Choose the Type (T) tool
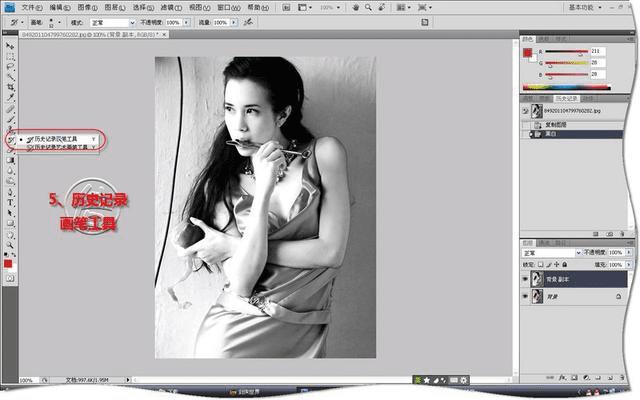This screenshot has width=640, height=400. tap(10, 202)
